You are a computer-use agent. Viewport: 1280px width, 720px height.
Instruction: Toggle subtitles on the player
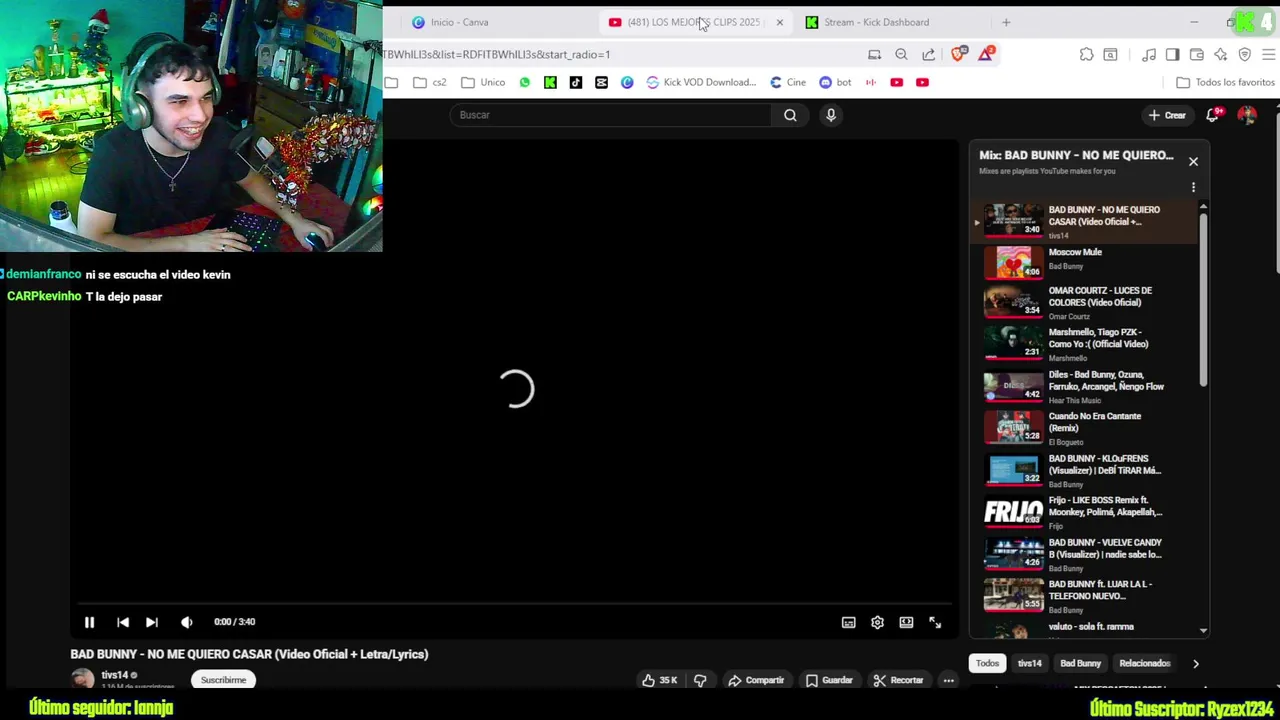pyautogui.click(x=848, y=622)
